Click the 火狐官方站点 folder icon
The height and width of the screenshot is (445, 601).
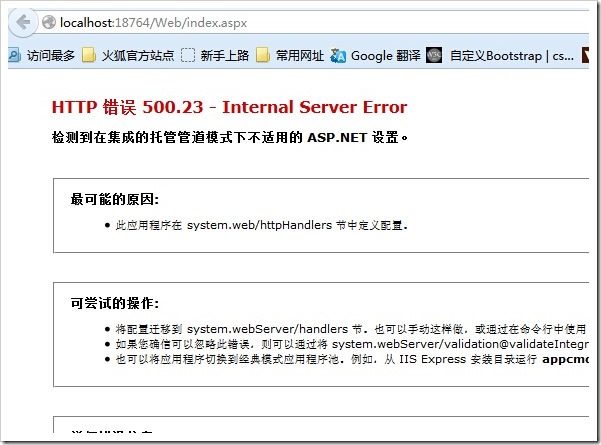pos(89,56)
